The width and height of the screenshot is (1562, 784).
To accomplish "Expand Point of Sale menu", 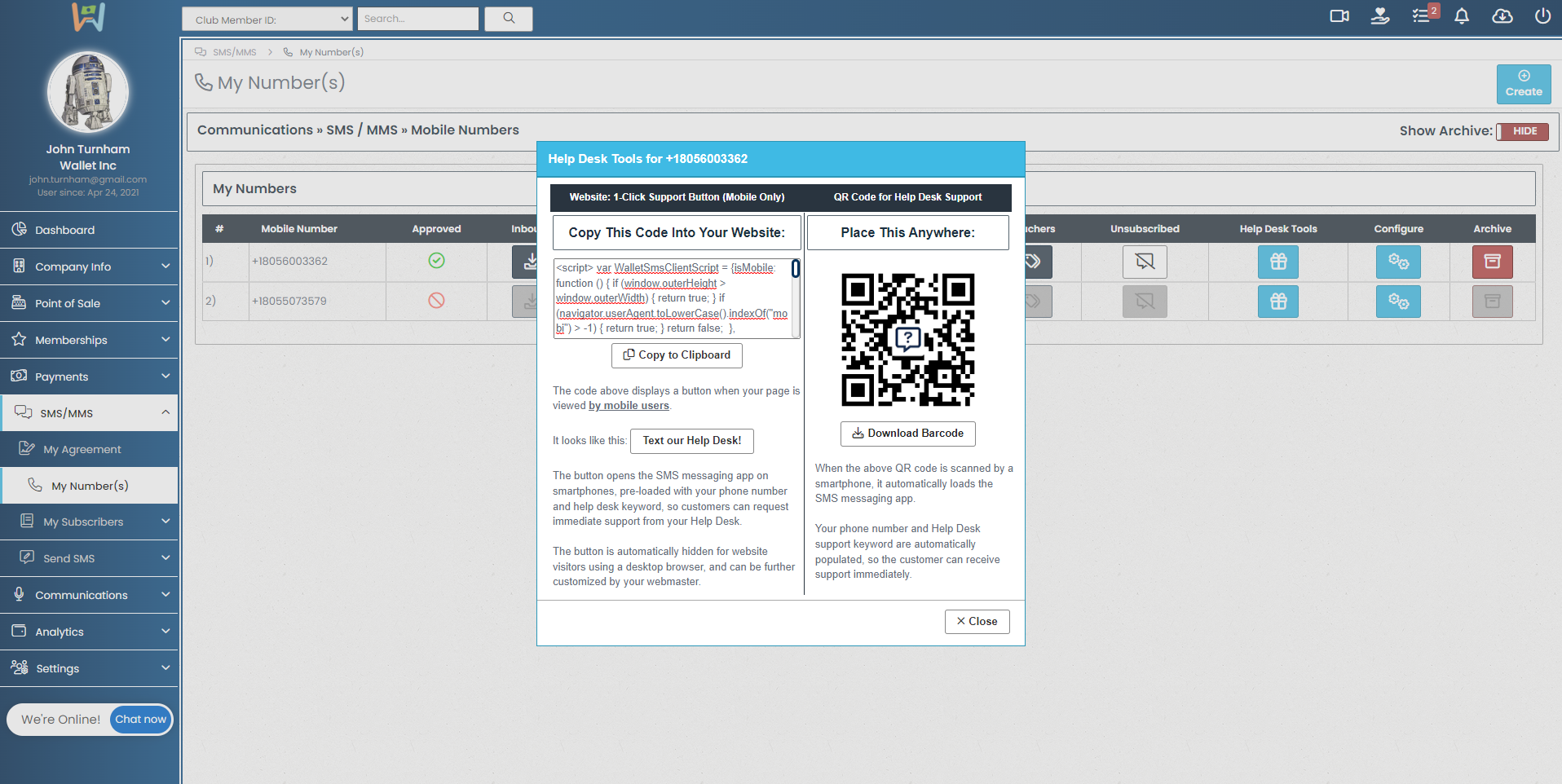I will coord(89,303).
